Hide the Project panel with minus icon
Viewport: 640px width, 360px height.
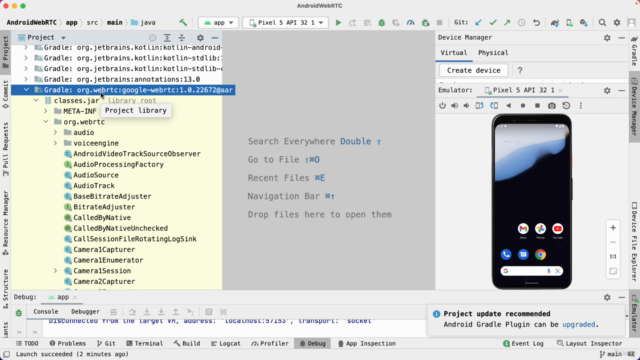215,38
